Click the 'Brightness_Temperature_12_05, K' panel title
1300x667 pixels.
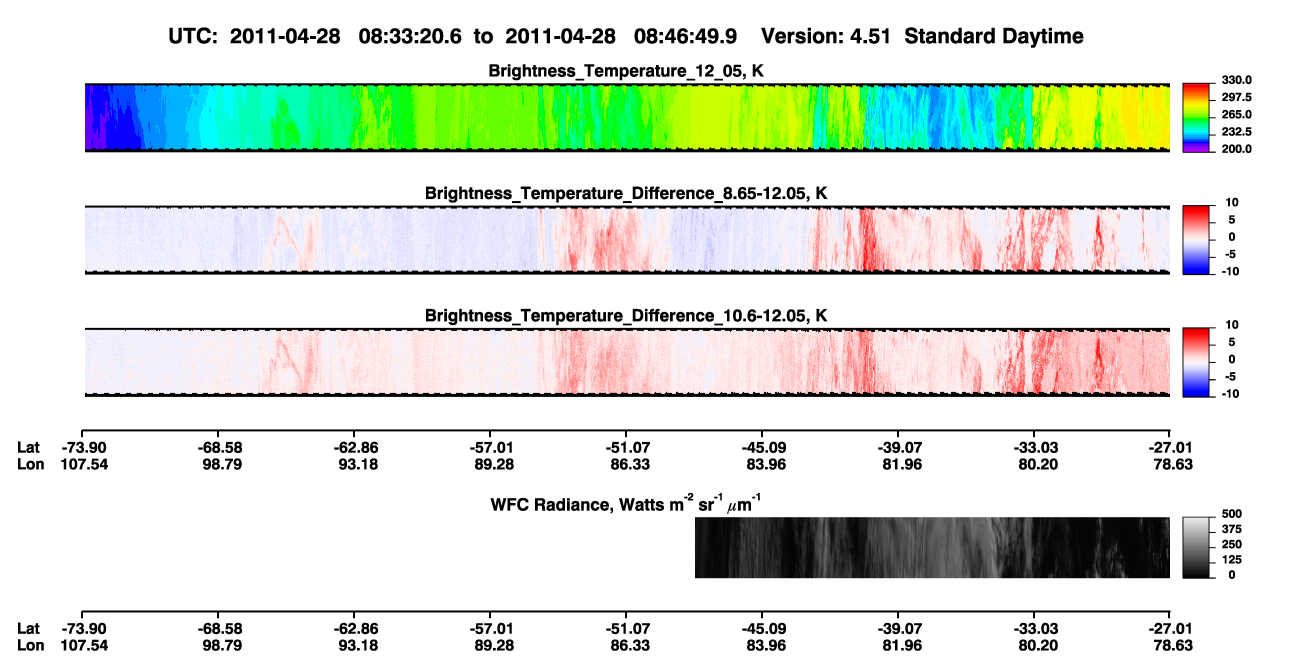click(626, 71)
